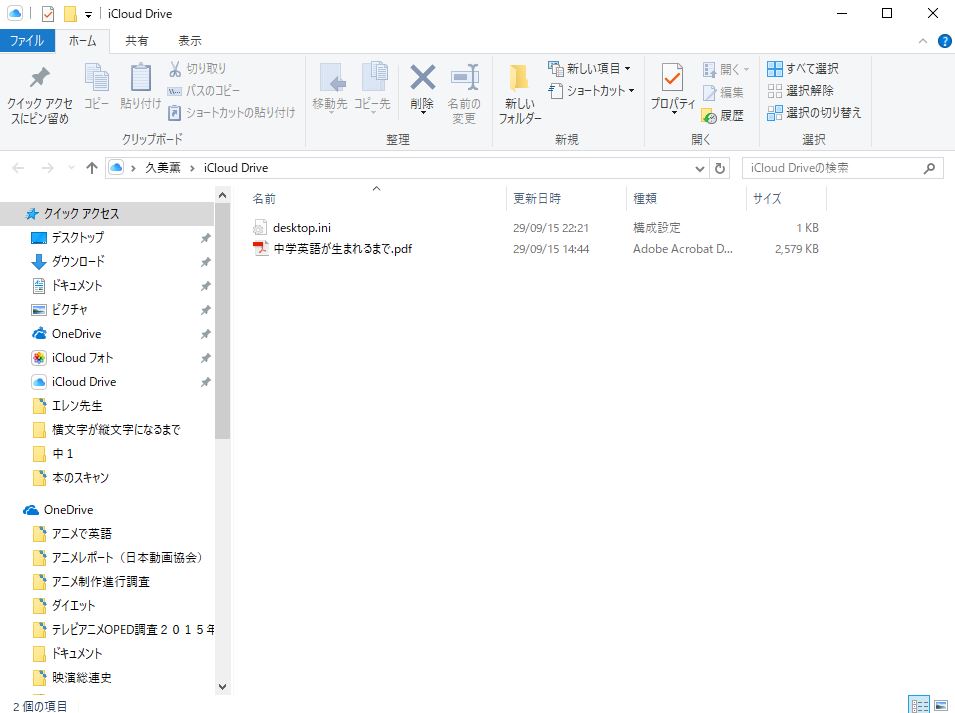Viewport: 955px width, 713px height.
Task: Open the New item (新しい項目) dropdown
Action: [x=590, y=69]
